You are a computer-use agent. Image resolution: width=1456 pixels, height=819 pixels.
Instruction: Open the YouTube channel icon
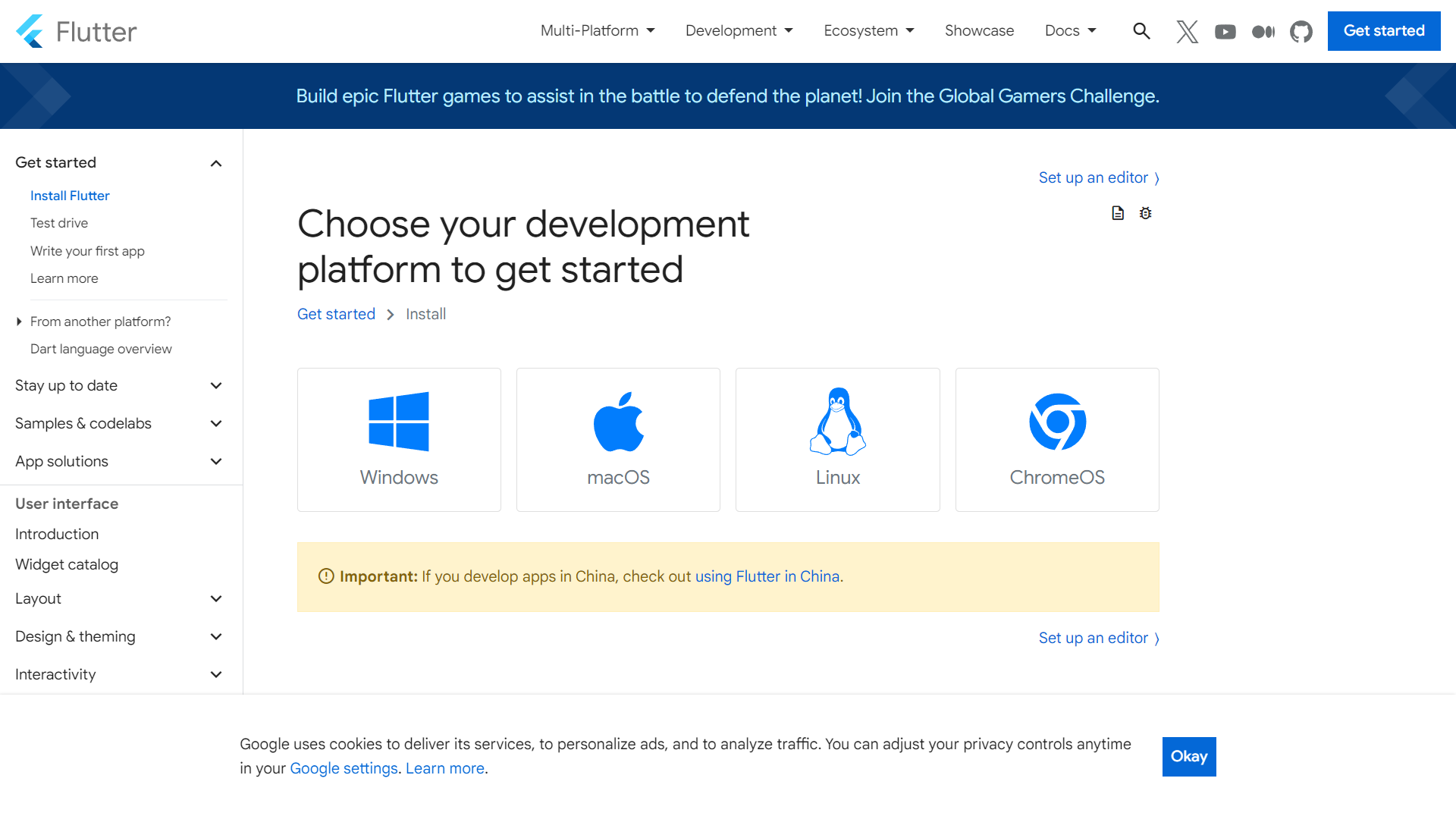[x=1225, y=31]
